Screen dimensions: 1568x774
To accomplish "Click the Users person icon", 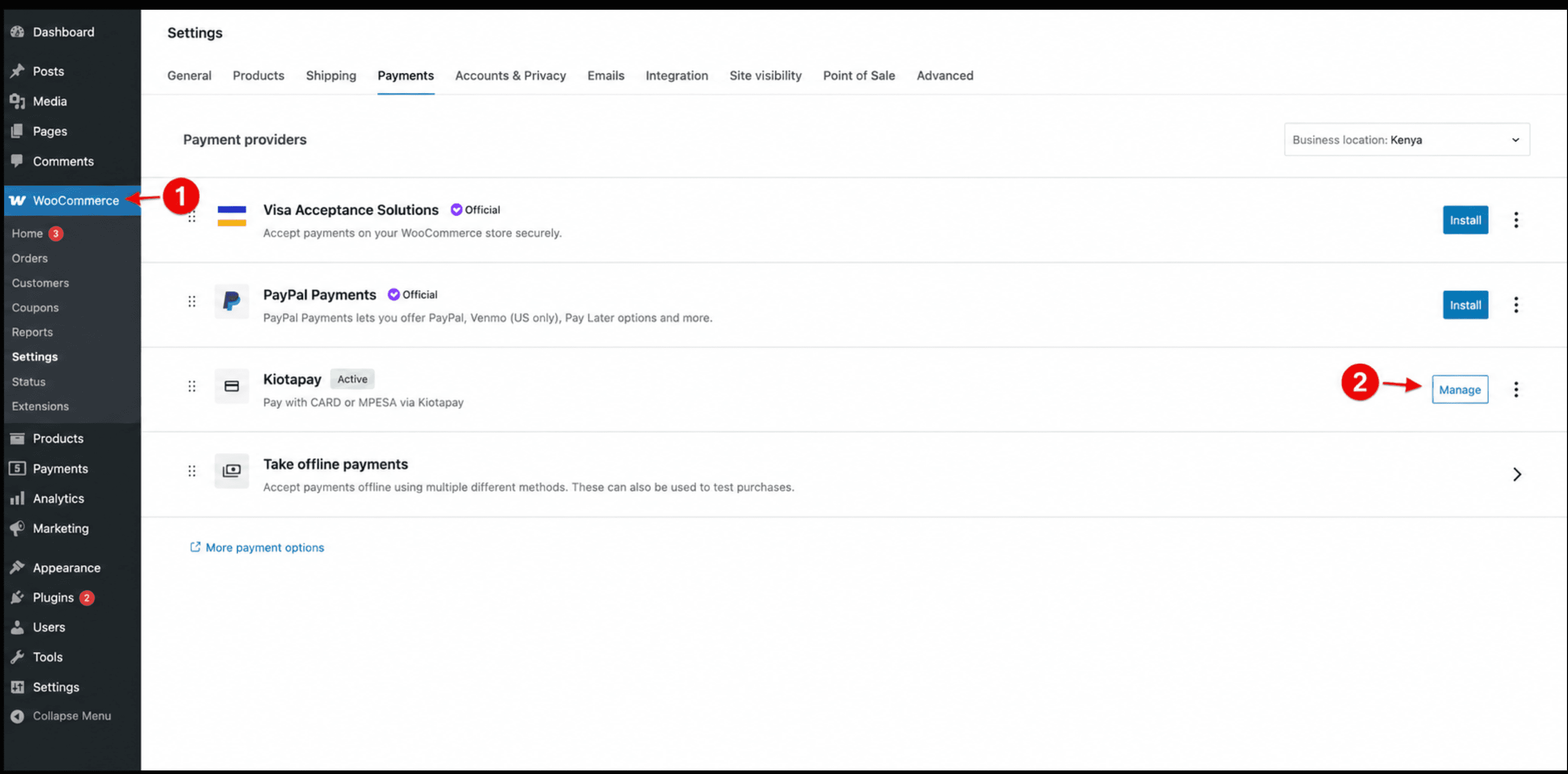I will [x=17, y=627].
